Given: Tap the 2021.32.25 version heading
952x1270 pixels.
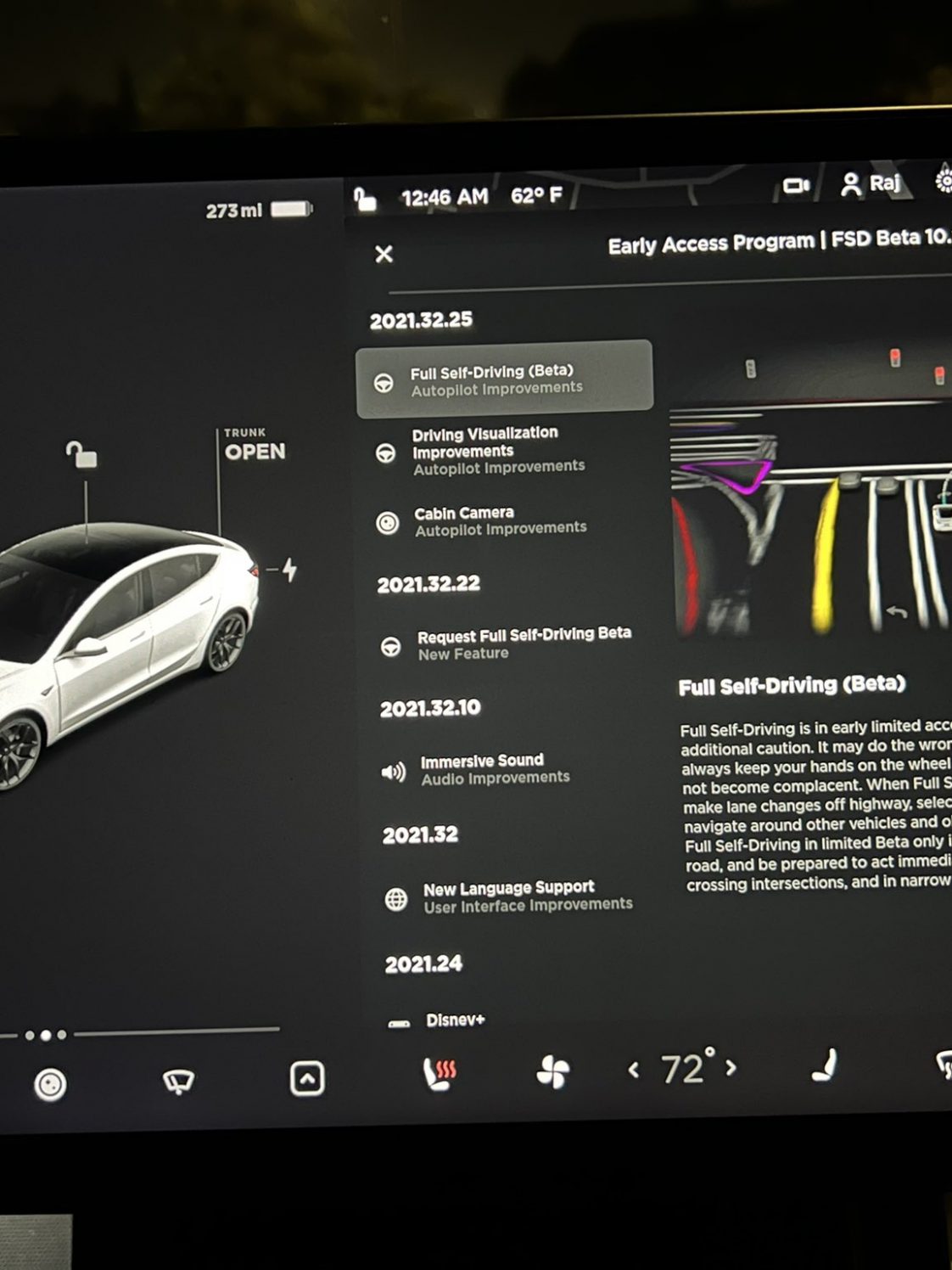Looking at the screenshot, I should (x=421, y=320).
